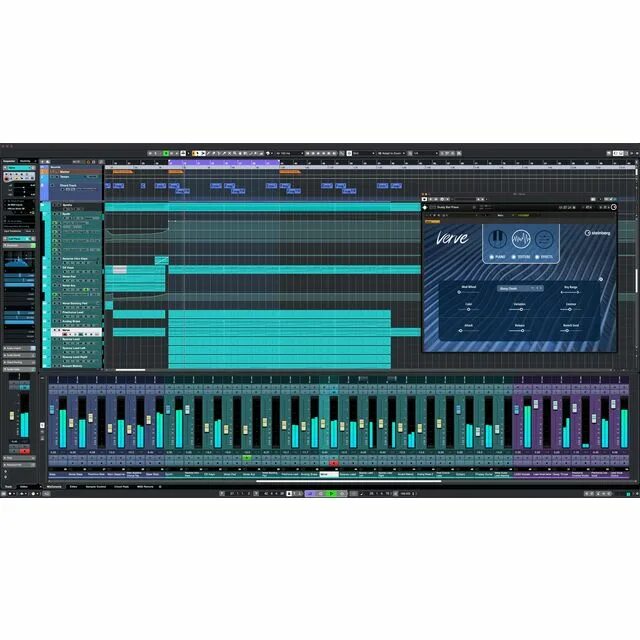Screen dimensions: 640x640
Task: Click the Effects layer icon in Verve
Action: (544, 239)
